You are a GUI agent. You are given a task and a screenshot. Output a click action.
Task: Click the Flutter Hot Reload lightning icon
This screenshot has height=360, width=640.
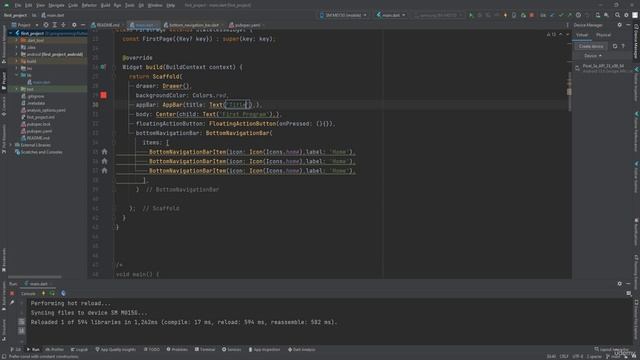505,15
